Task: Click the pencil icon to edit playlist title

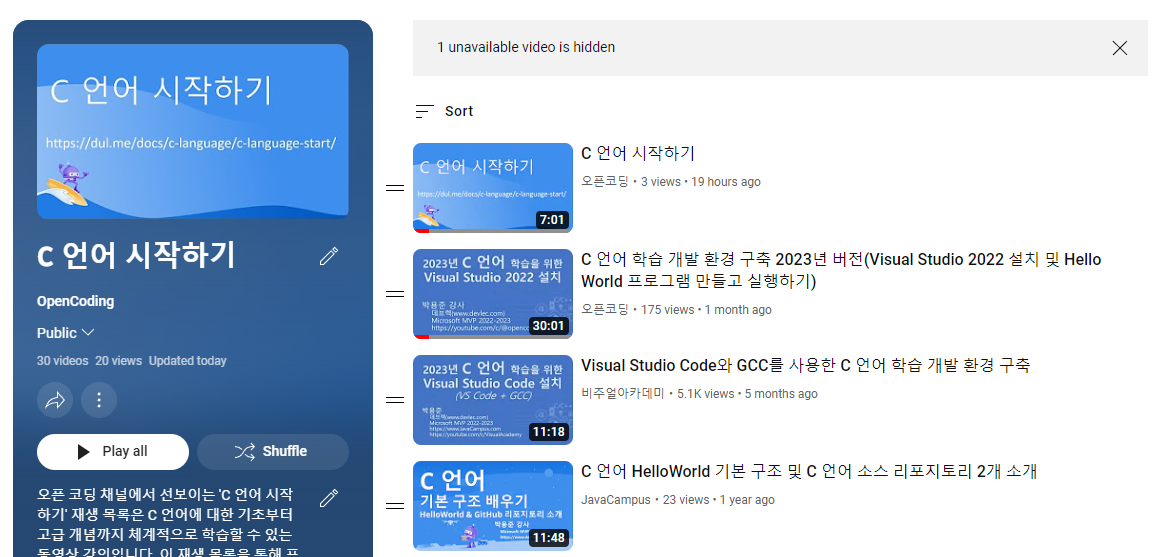Action: point(329,257)
